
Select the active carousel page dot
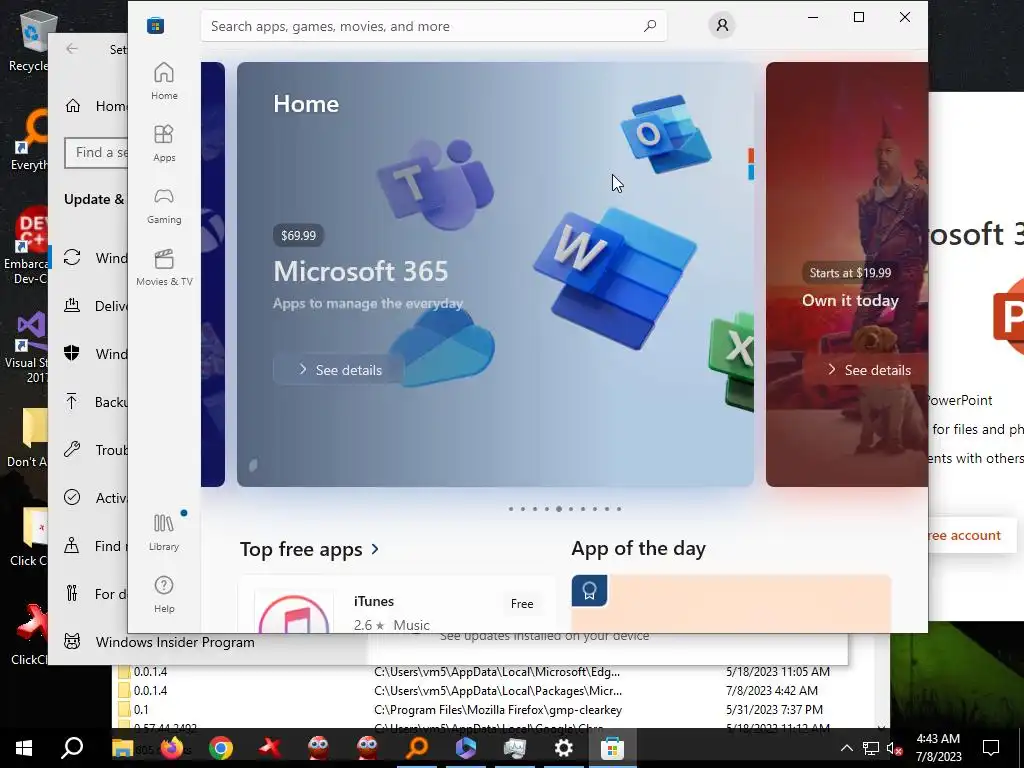click(559, 509)
